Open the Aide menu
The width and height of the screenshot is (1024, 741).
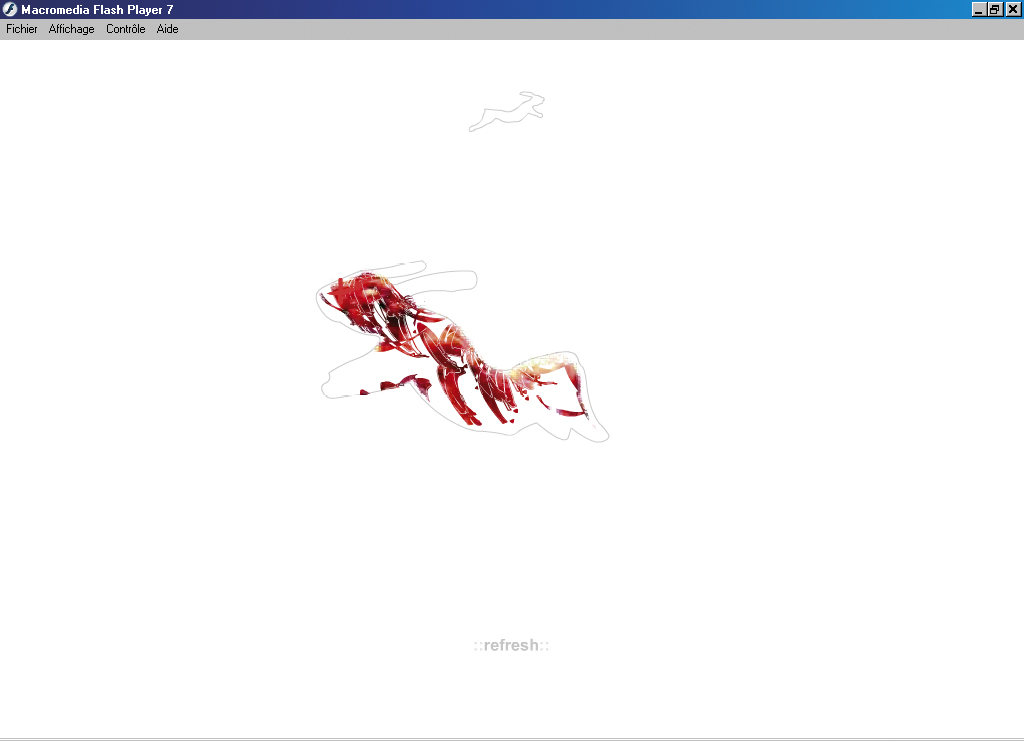(167, 29)
